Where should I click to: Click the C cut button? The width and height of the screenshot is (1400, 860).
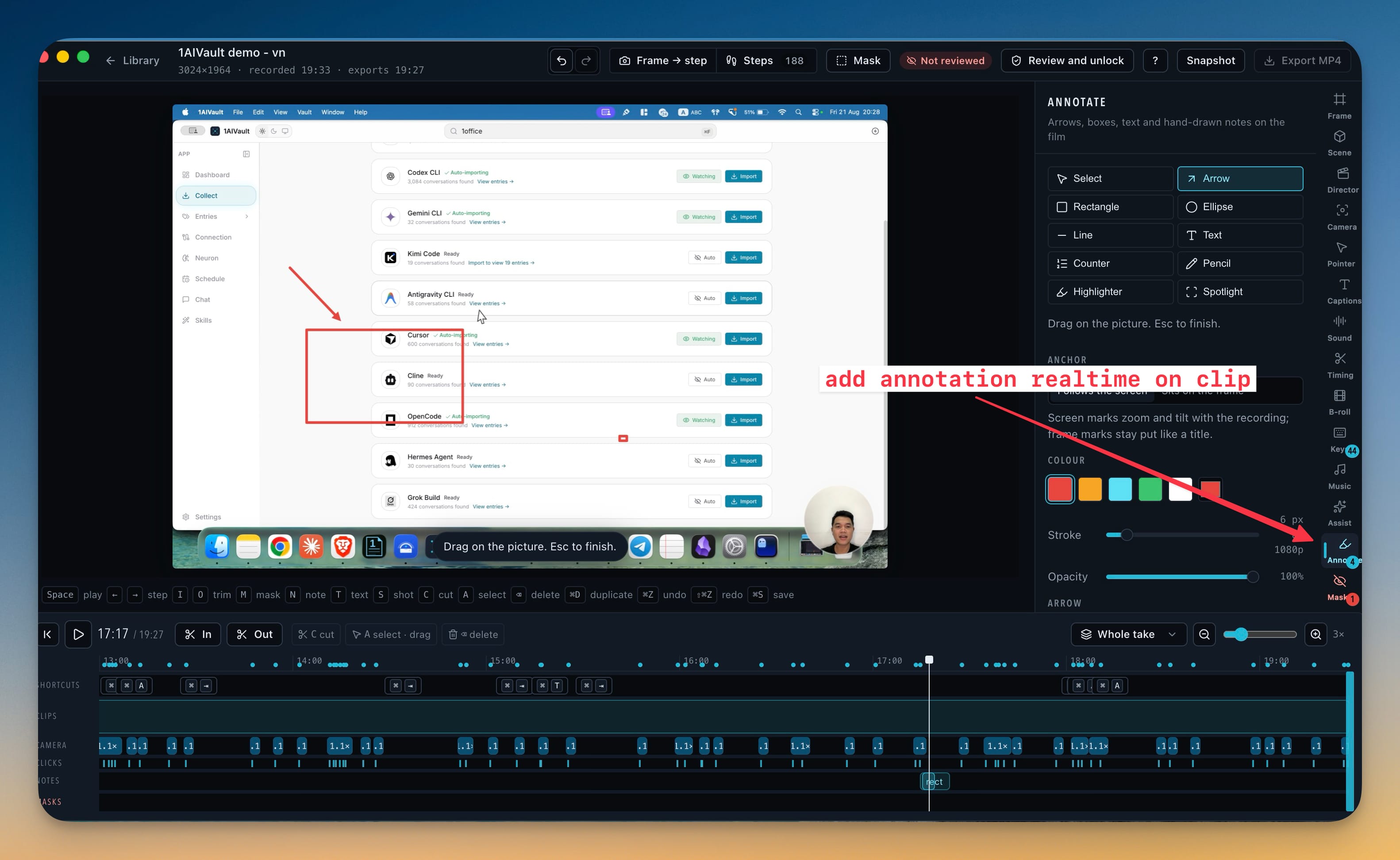(316, 634)
